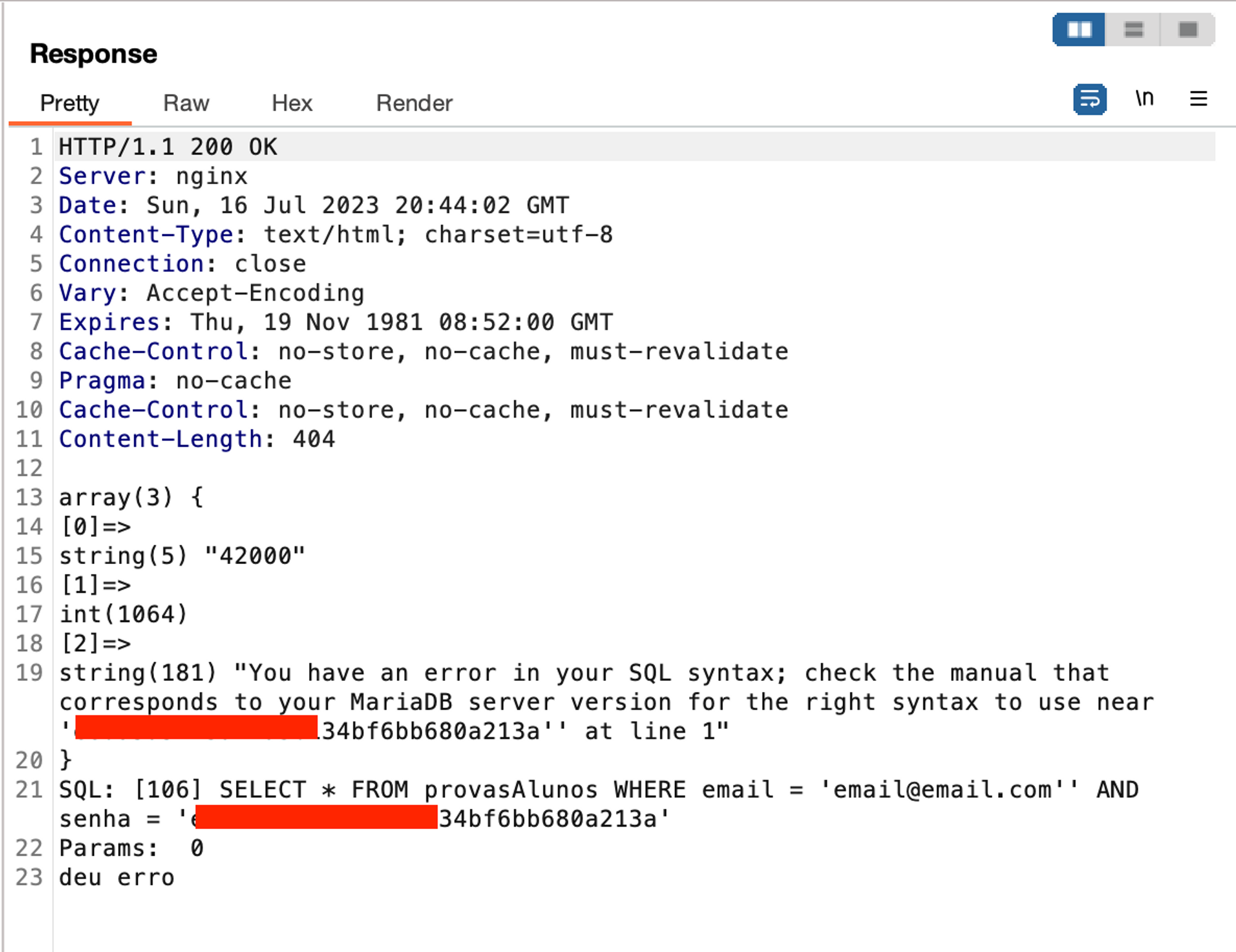1236x952 pixels.
Task: Select the Pretty tab
Action: [x=69, y=103]
